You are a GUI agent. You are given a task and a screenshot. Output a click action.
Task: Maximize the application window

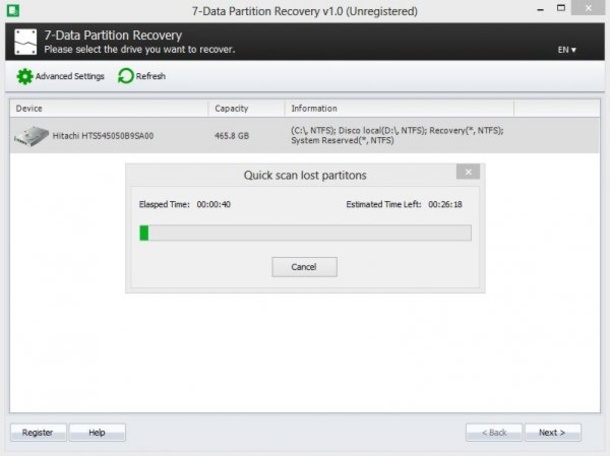pos(561,8)
